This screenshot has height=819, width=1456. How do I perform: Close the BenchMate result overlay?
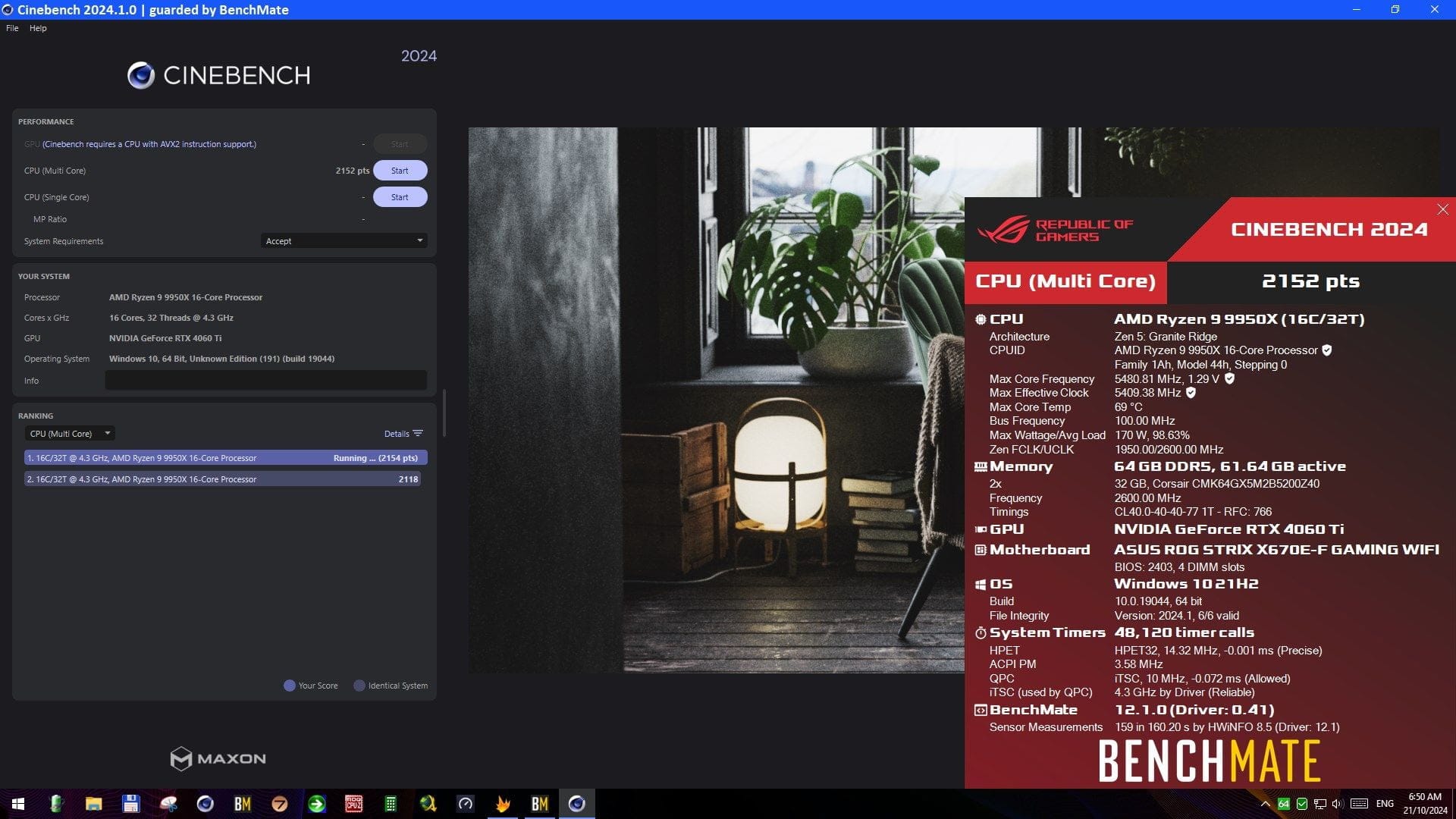(1442, 209)
